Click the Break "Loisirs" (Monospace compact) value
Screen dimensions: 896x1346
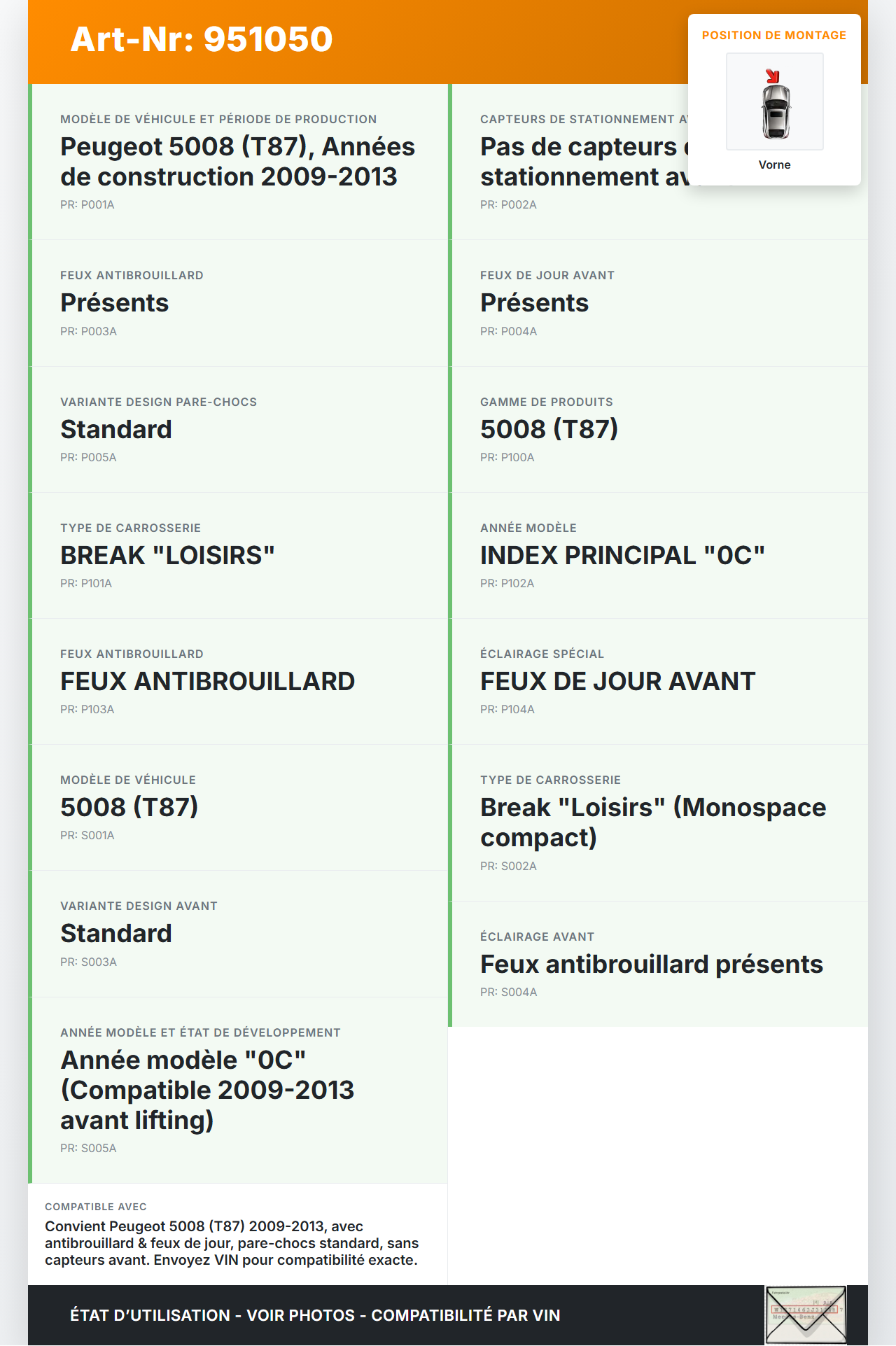652,822
